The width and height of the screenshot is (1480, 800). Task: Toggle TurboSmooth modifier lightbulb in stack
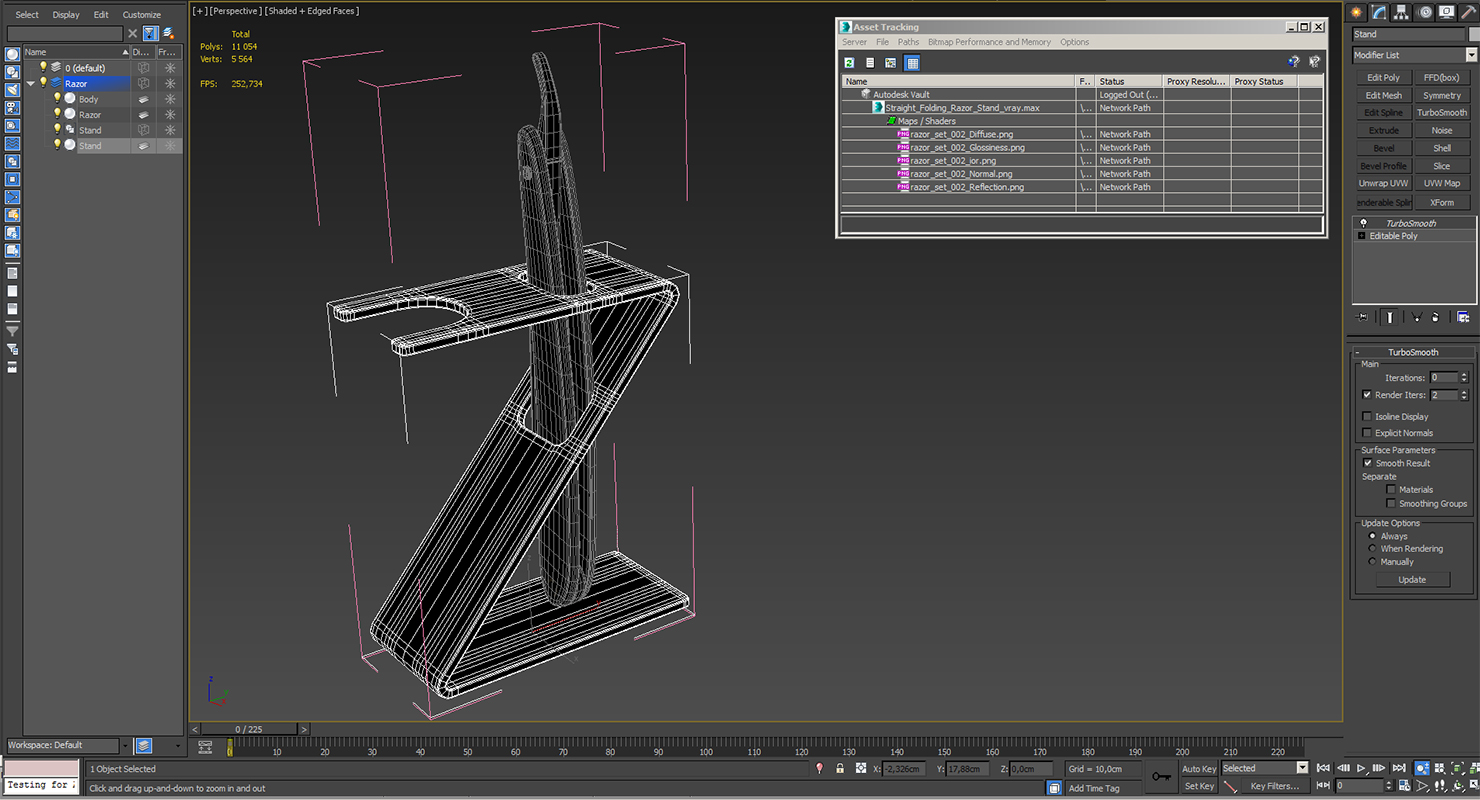[1362, 223]
